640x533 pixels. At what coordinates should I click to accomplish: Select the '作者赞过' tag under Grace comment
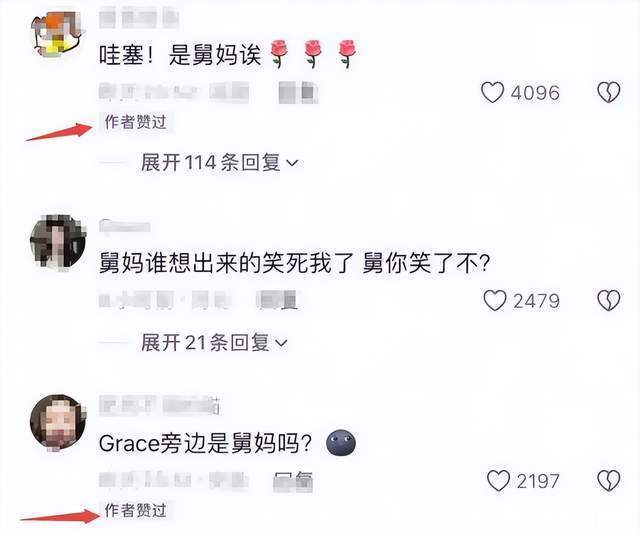136,511
